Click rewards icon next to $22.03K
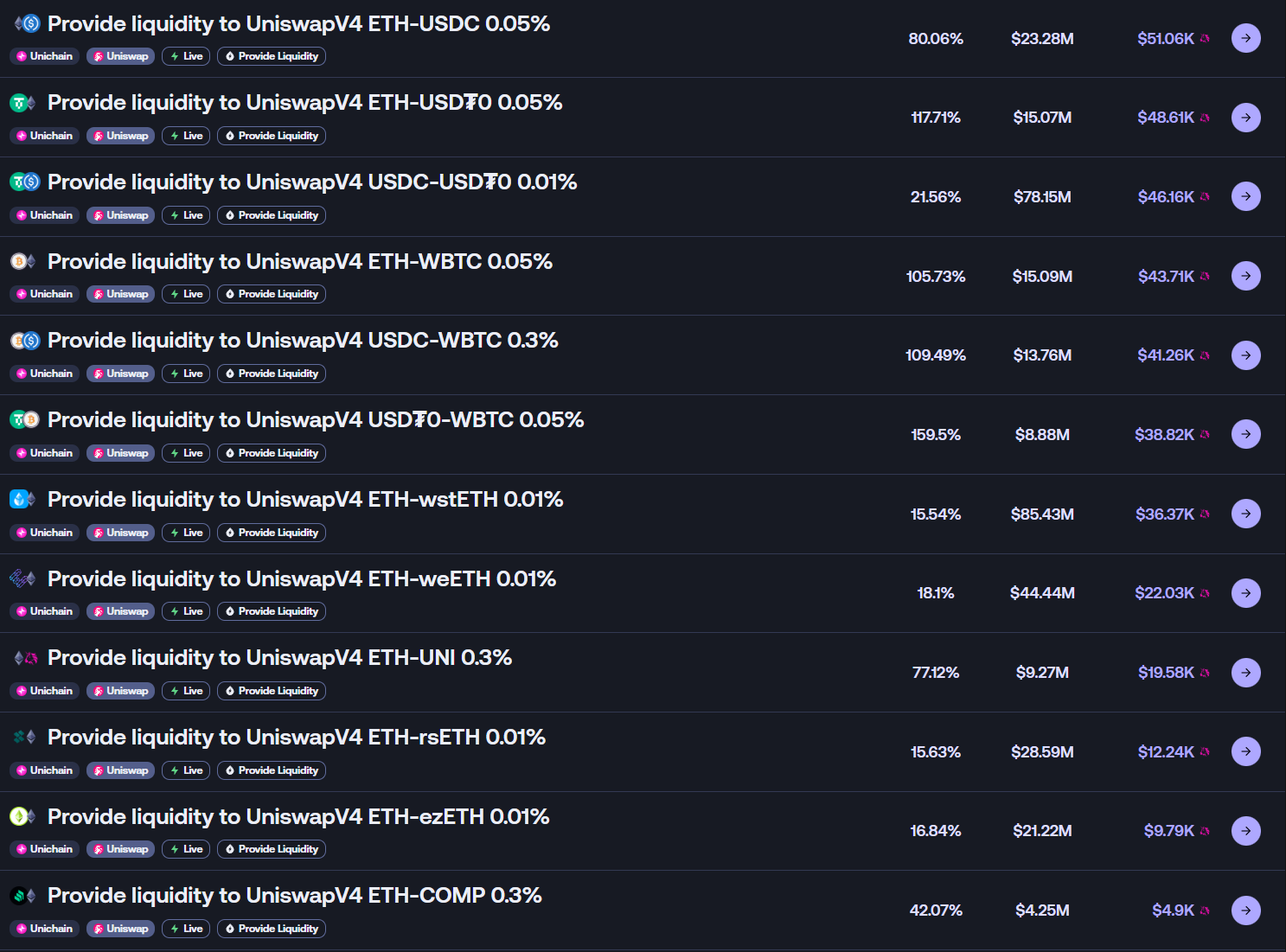 [1205, 593]
